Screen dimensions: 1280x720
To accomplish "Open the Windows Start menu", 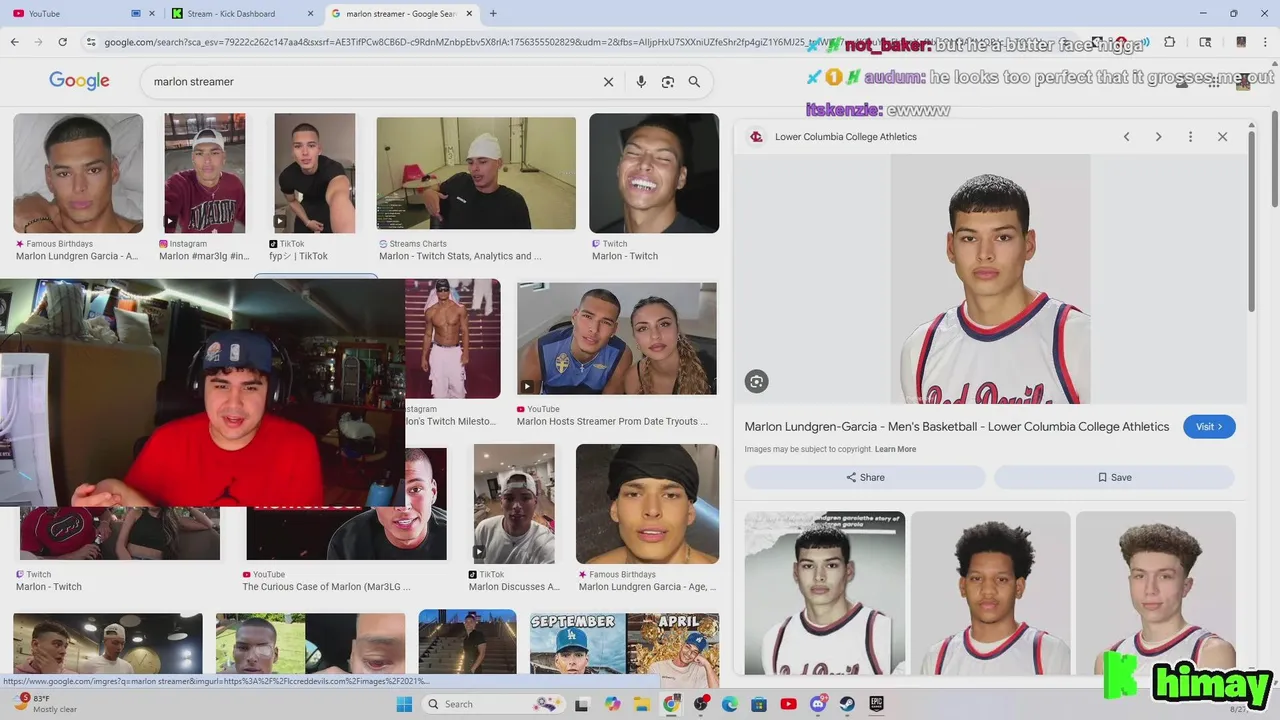I will tap(404, 704).
